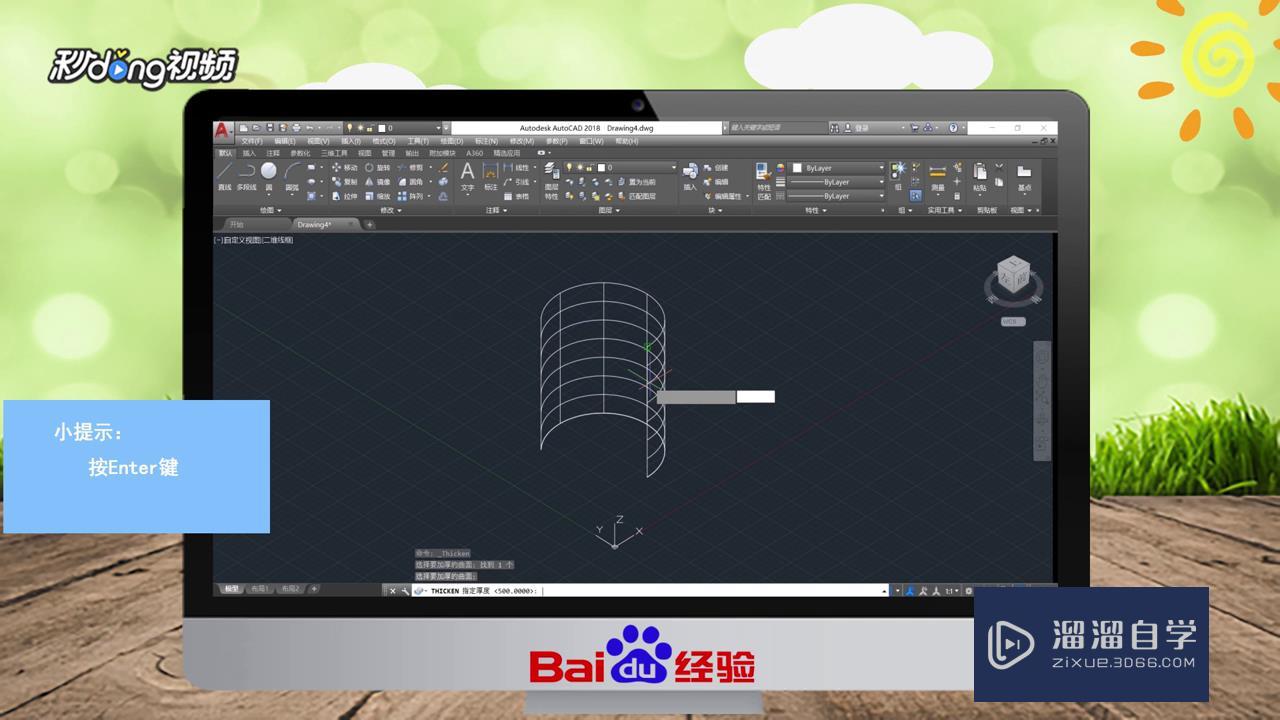Toggle layer on/off lightbulb in layer dropdown

[x=569, y=168]
